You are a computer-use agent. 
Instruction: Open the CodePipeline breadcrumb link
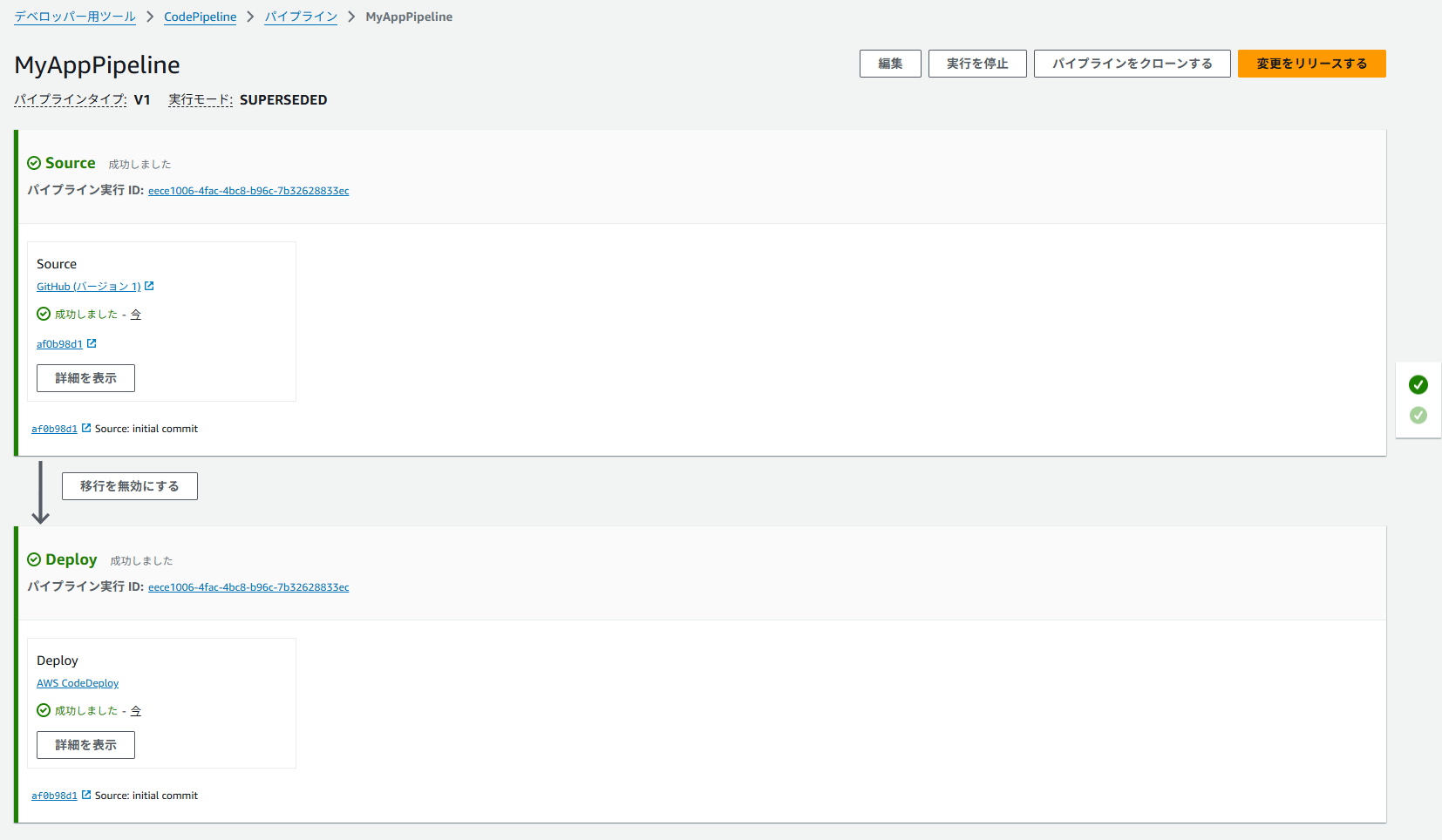pos(201,17)
